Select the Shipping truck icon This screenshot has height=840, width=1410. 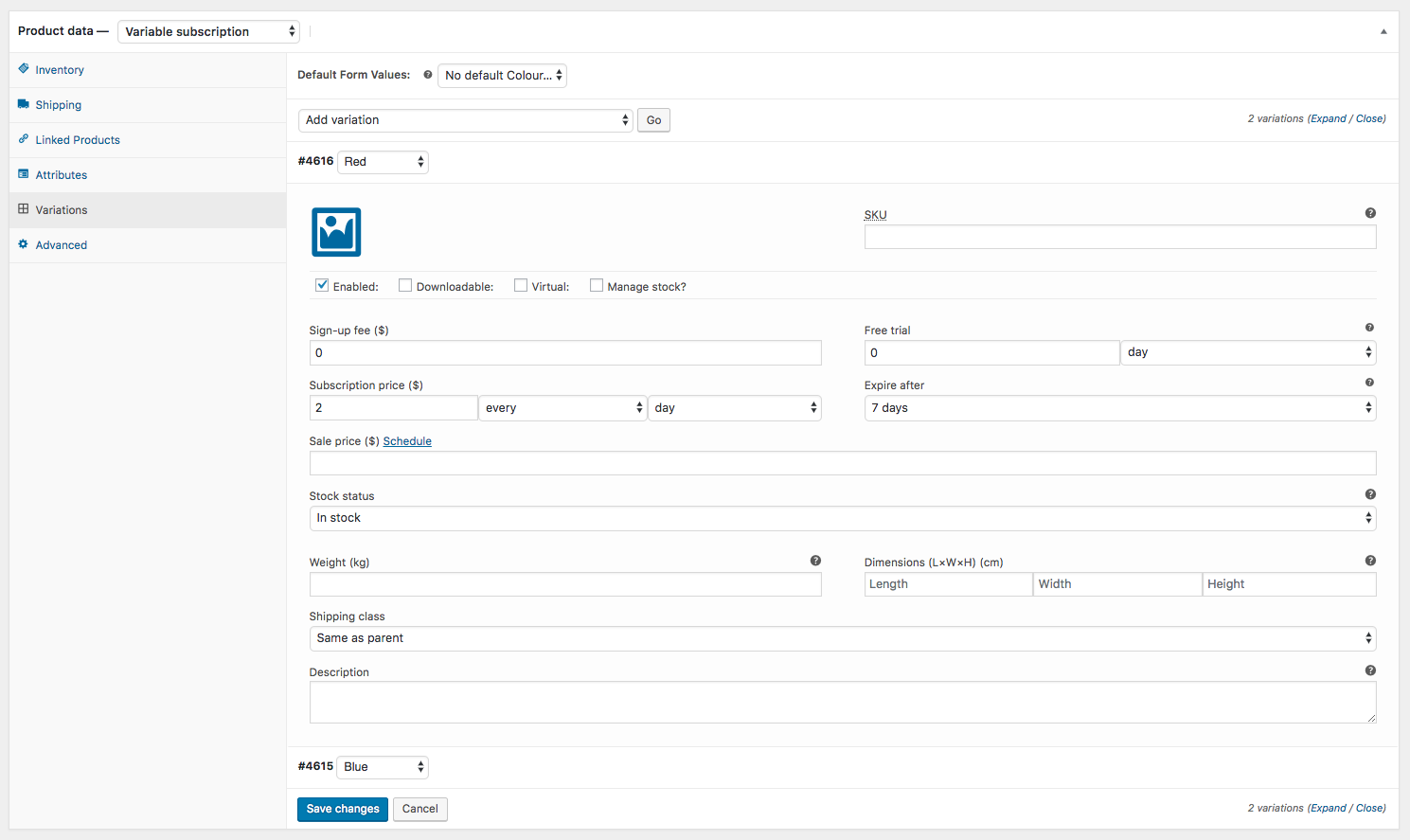(x=23, y=104)
